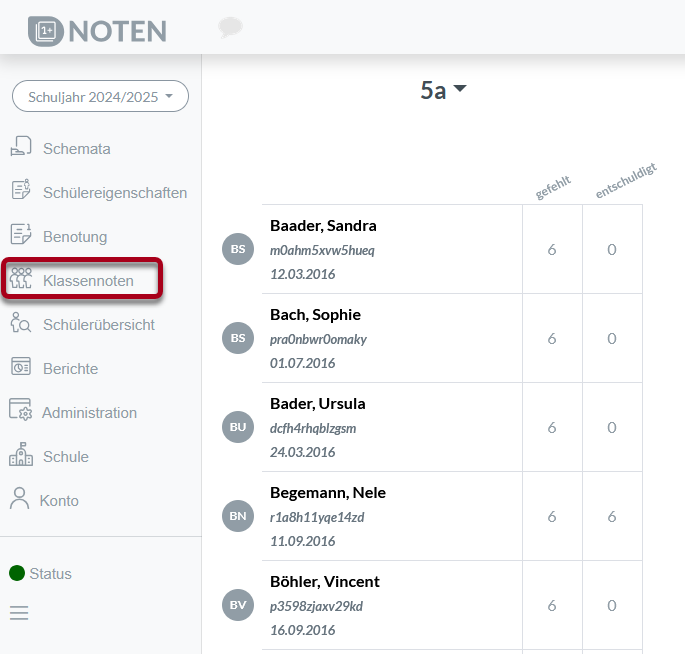Click the Berichte report icon
This screenshot has height=654, width=685.
tap(21, 368)
